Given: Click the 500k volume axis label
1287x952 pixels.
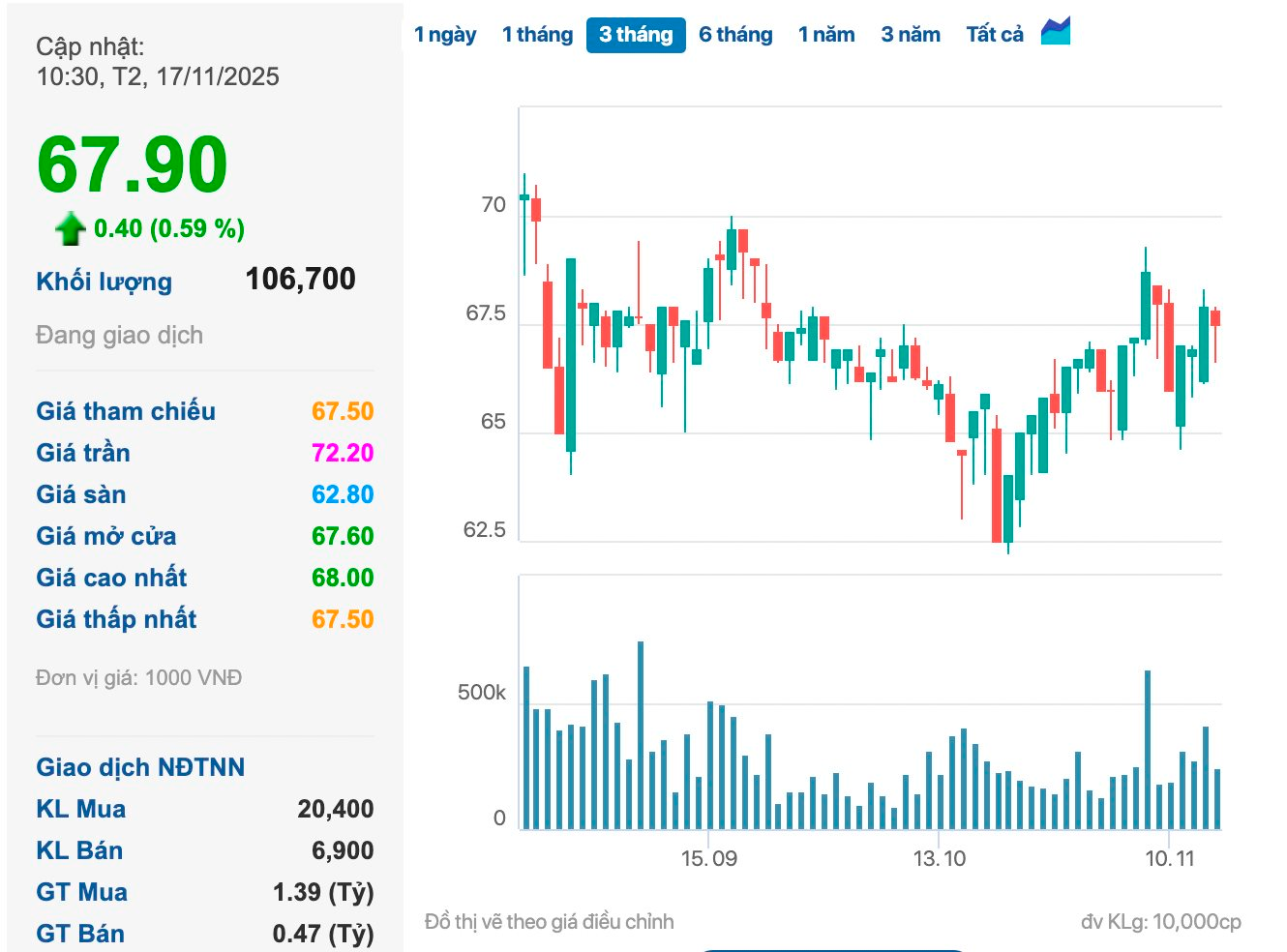Looking at the screenshot, I should (x=481, y=693).
